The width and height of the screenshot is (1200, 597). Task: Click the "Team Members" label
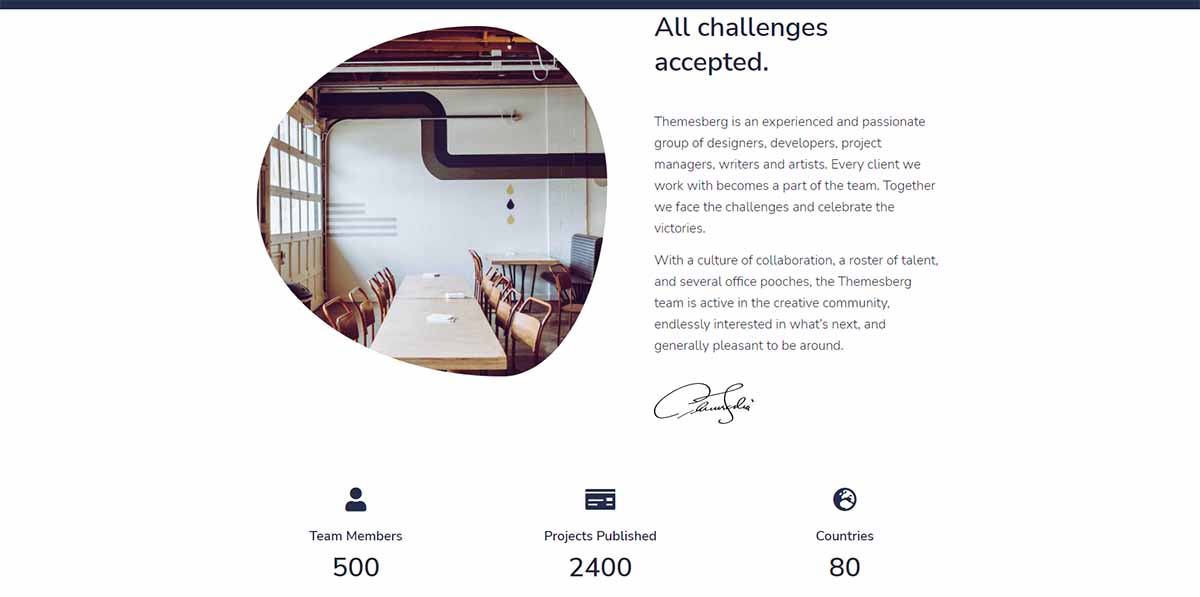click(355, 536)
